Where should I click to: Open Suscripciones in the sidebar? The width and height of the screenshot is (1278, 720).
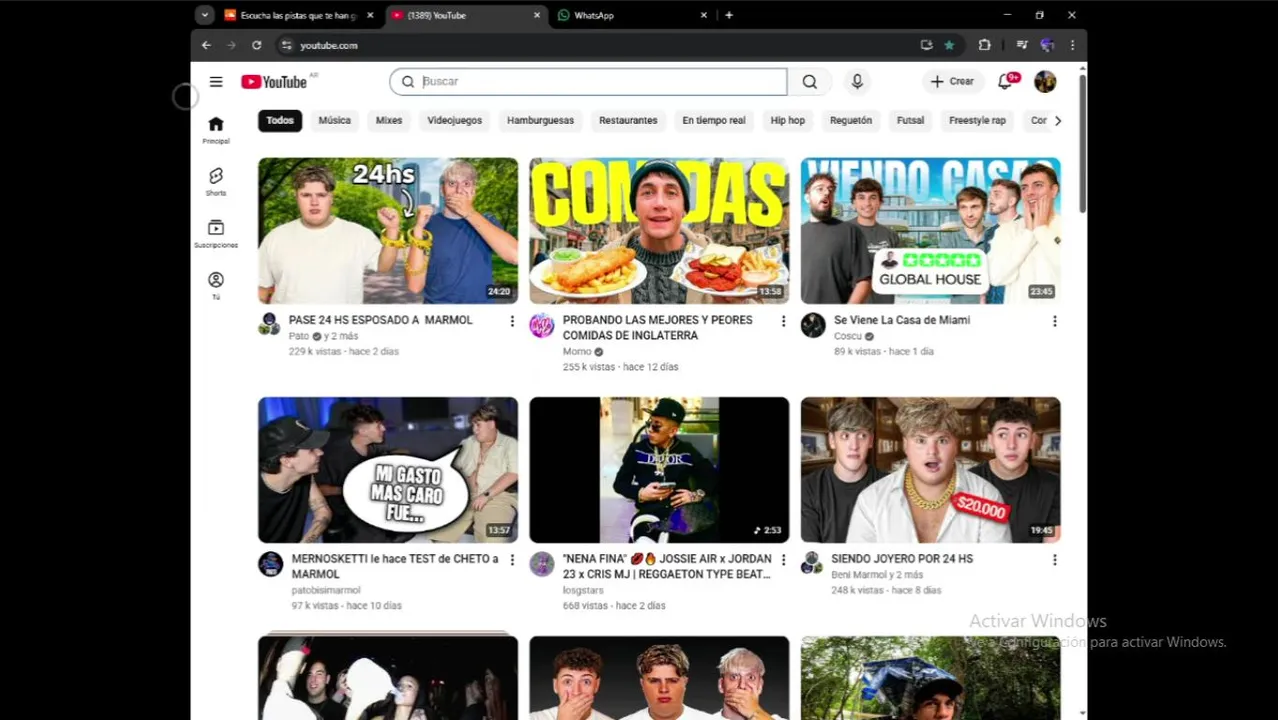point(216,234)
